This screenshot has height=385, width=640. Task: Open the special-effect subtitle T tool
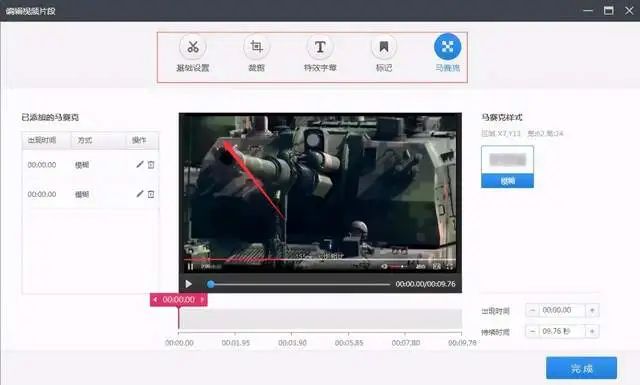click(320, 47)
